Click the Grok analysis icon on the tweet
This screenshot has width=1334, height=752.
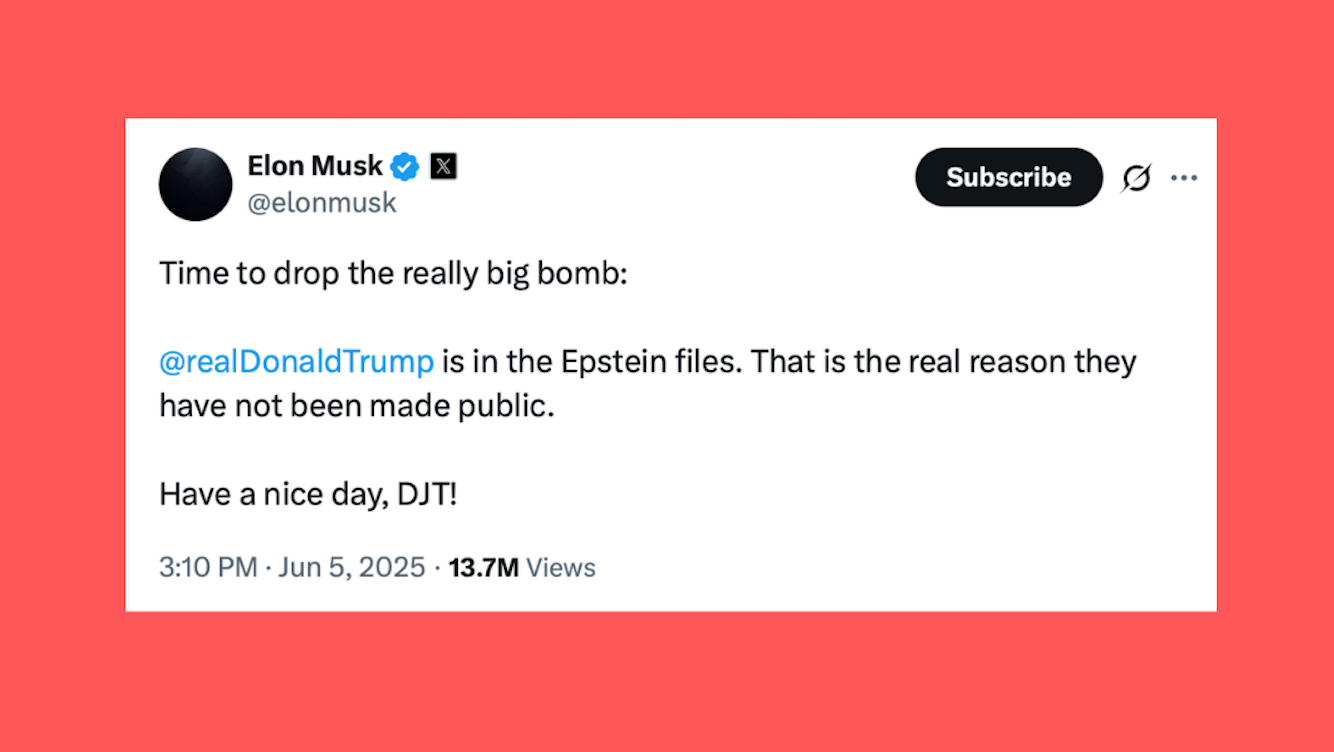click(1136, 177)
